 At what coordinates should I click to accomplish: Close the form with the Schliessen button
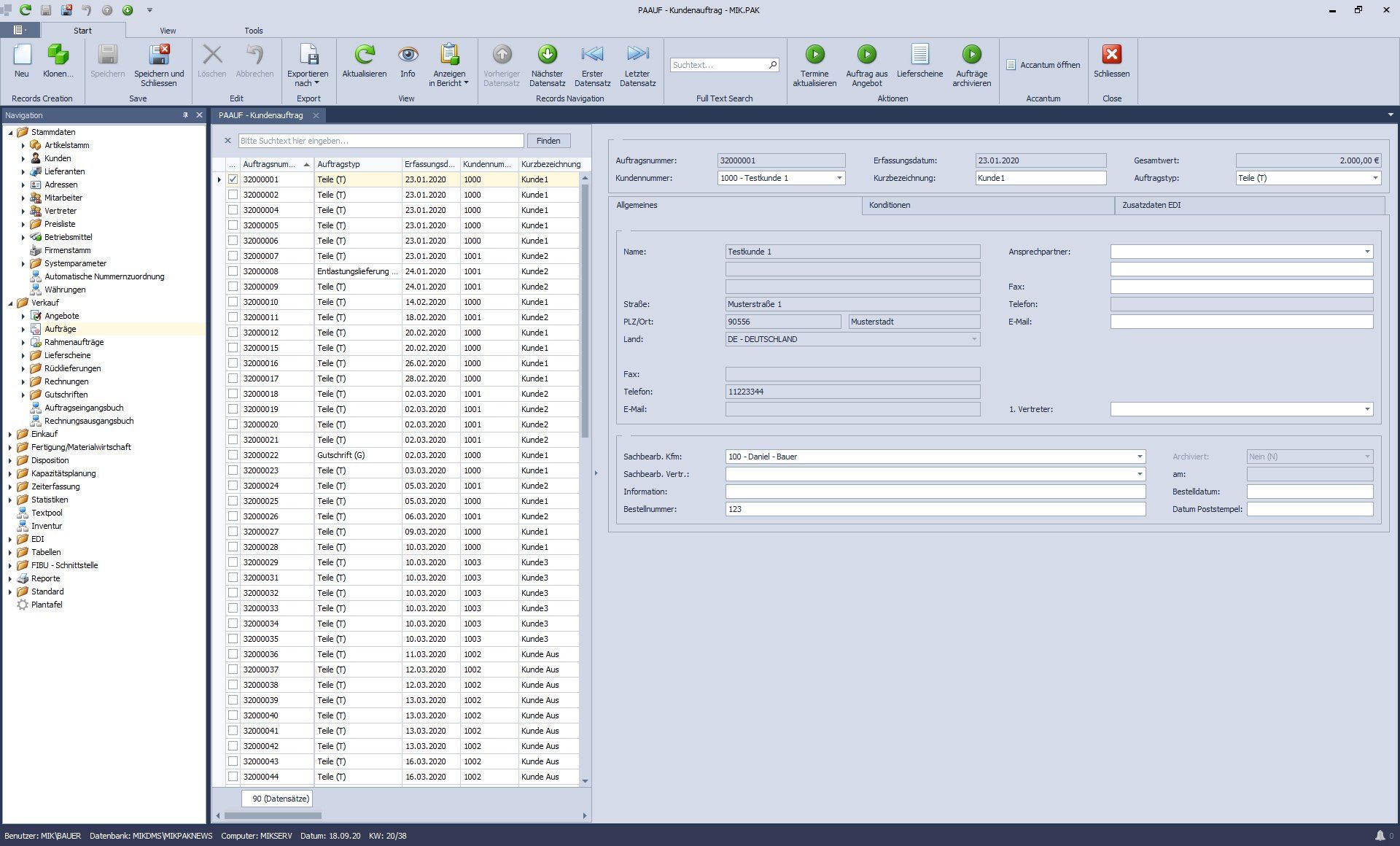pos(1111,64)
